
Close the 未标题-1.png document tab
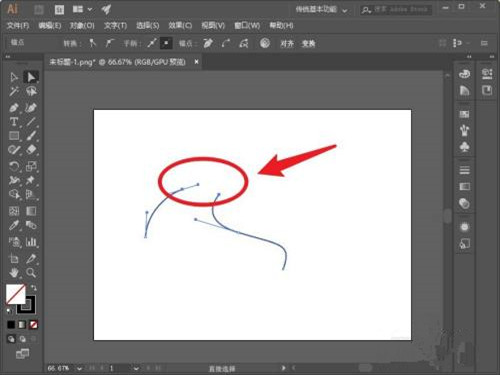pyautogui.click(x=196, y=62)
